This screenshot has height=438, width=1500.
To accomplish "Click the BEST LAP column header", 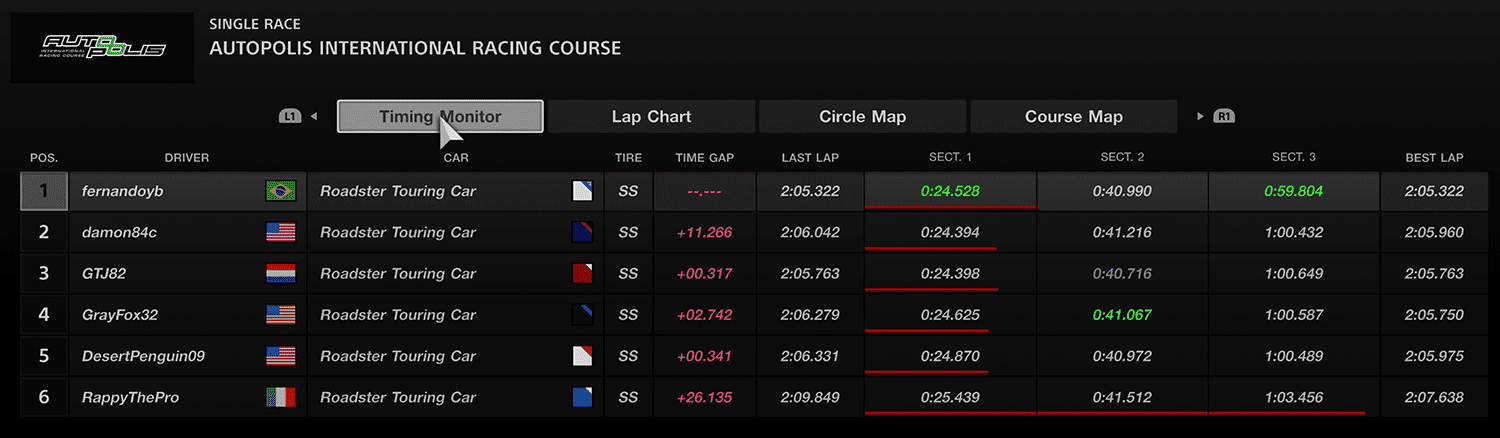I will (1434, 158).
